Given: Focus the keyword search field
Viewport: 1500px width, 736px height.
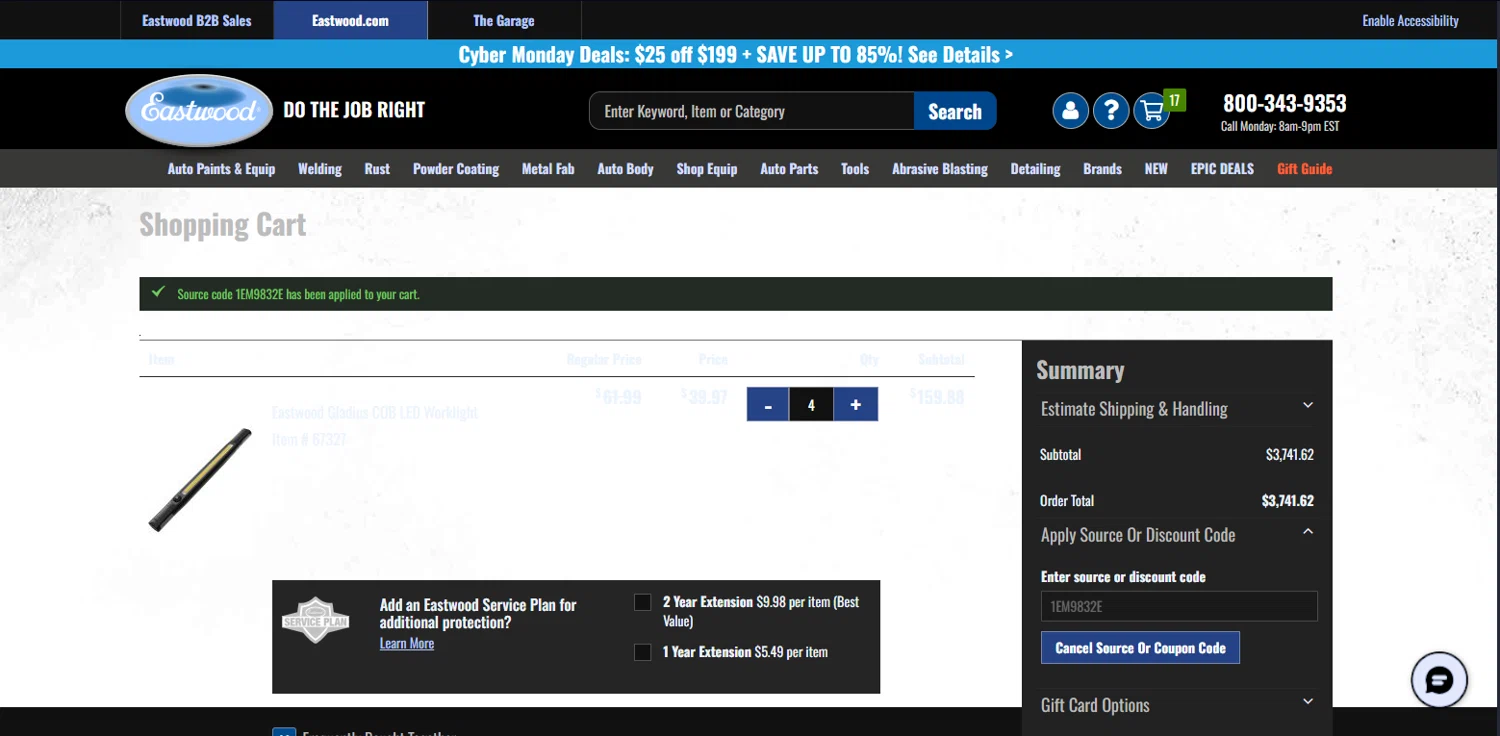Looking at the screenshot, I should click(x=752, y=111).
